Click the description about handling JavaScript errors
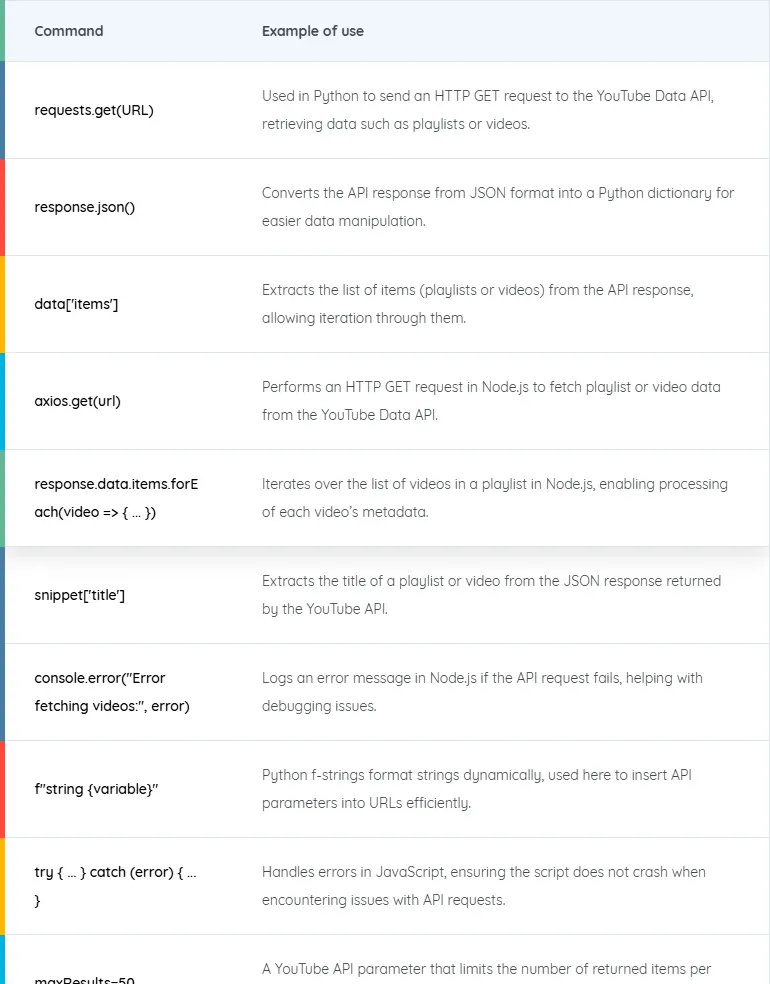The image size is (770, 984). point(483,886)
